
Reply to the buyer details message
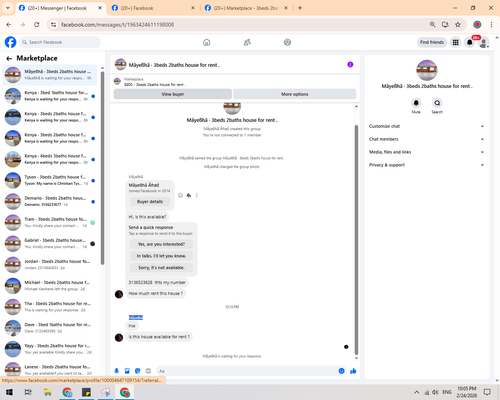189,195
